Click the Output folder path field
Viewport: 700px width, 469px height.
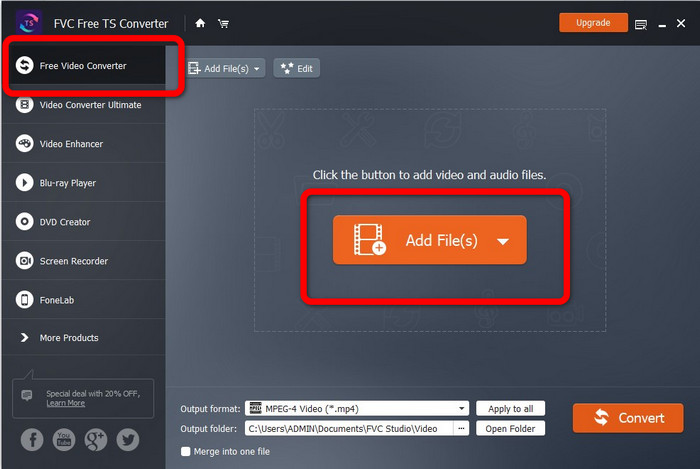click(x=349, y=428)
